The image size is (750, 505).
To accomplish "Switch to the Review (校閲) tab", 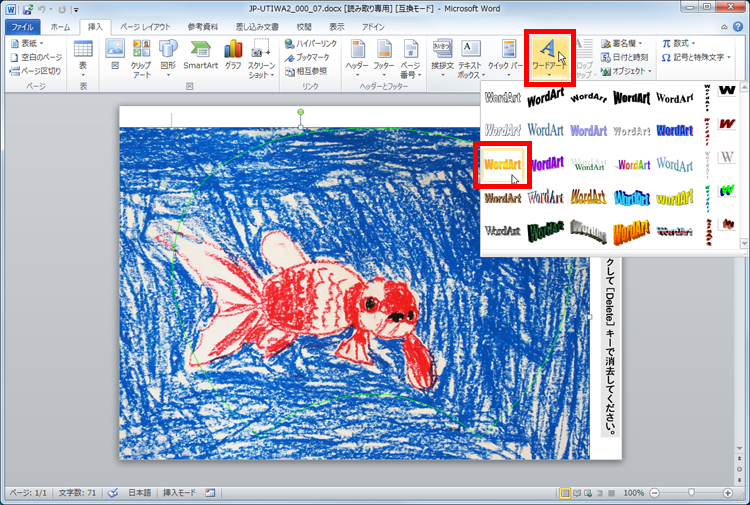I will 304,27.
